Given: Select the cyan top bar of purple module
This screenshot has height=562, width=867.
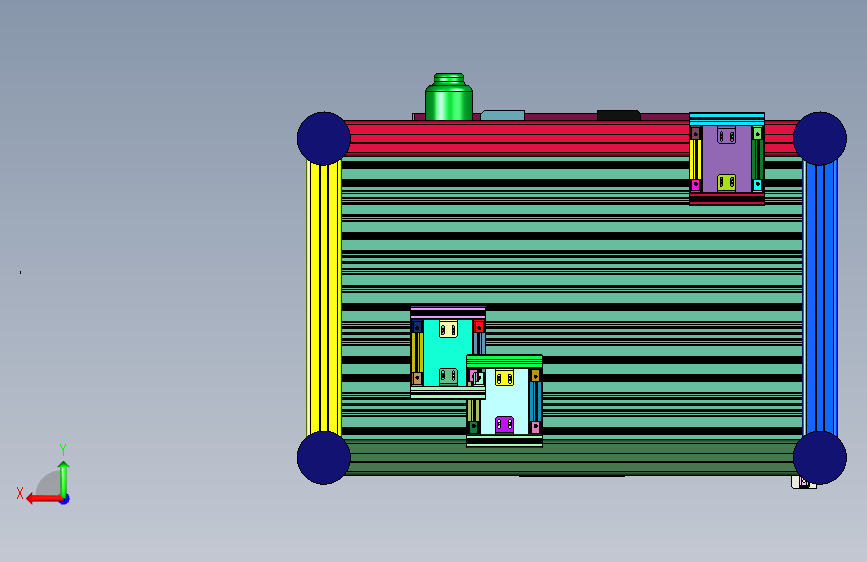Looking at the screenshot, I should [x=727, y=119].
